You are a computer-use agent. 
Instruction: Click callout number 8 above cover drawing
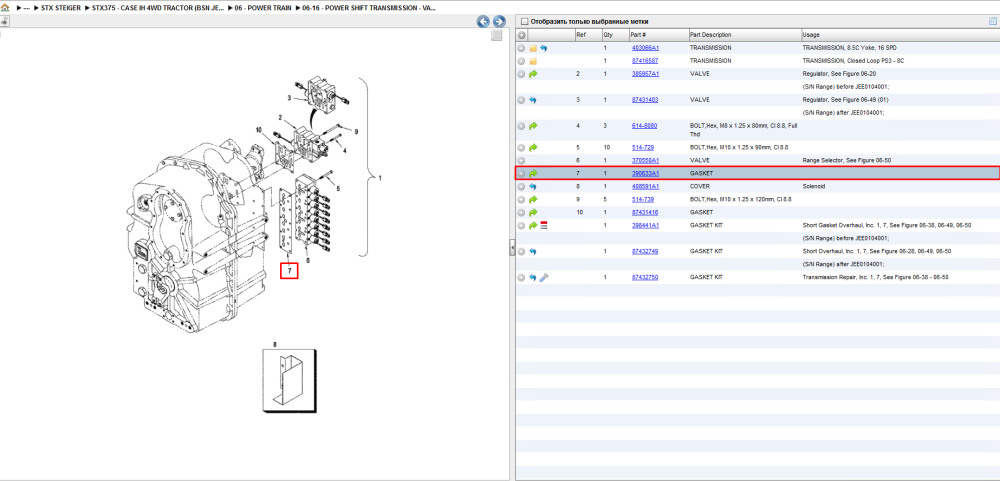(x=275, y=344)
